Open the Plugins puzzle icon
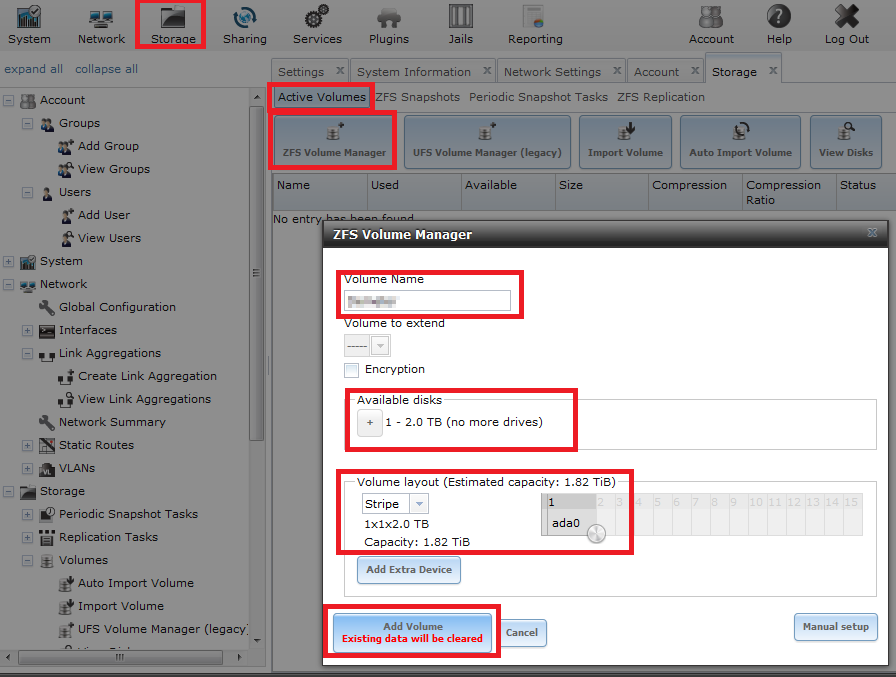 coord(389,25)
